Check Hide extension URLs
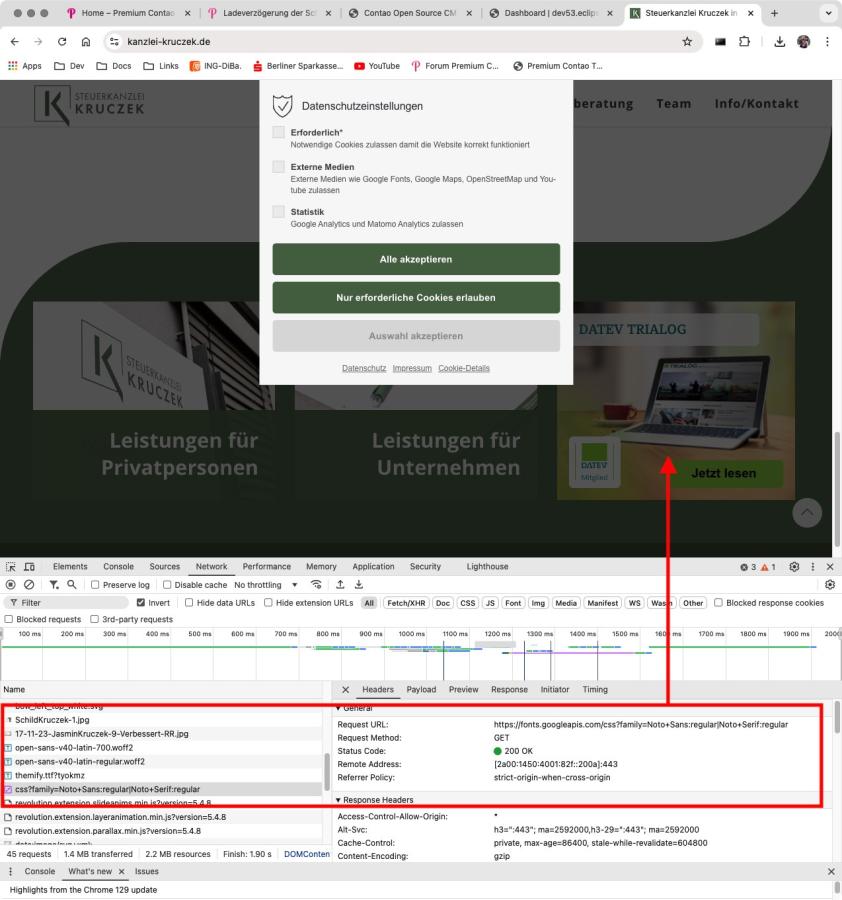Image resolution: width=842 pixels, height=900 pixels. pos(268,602)
